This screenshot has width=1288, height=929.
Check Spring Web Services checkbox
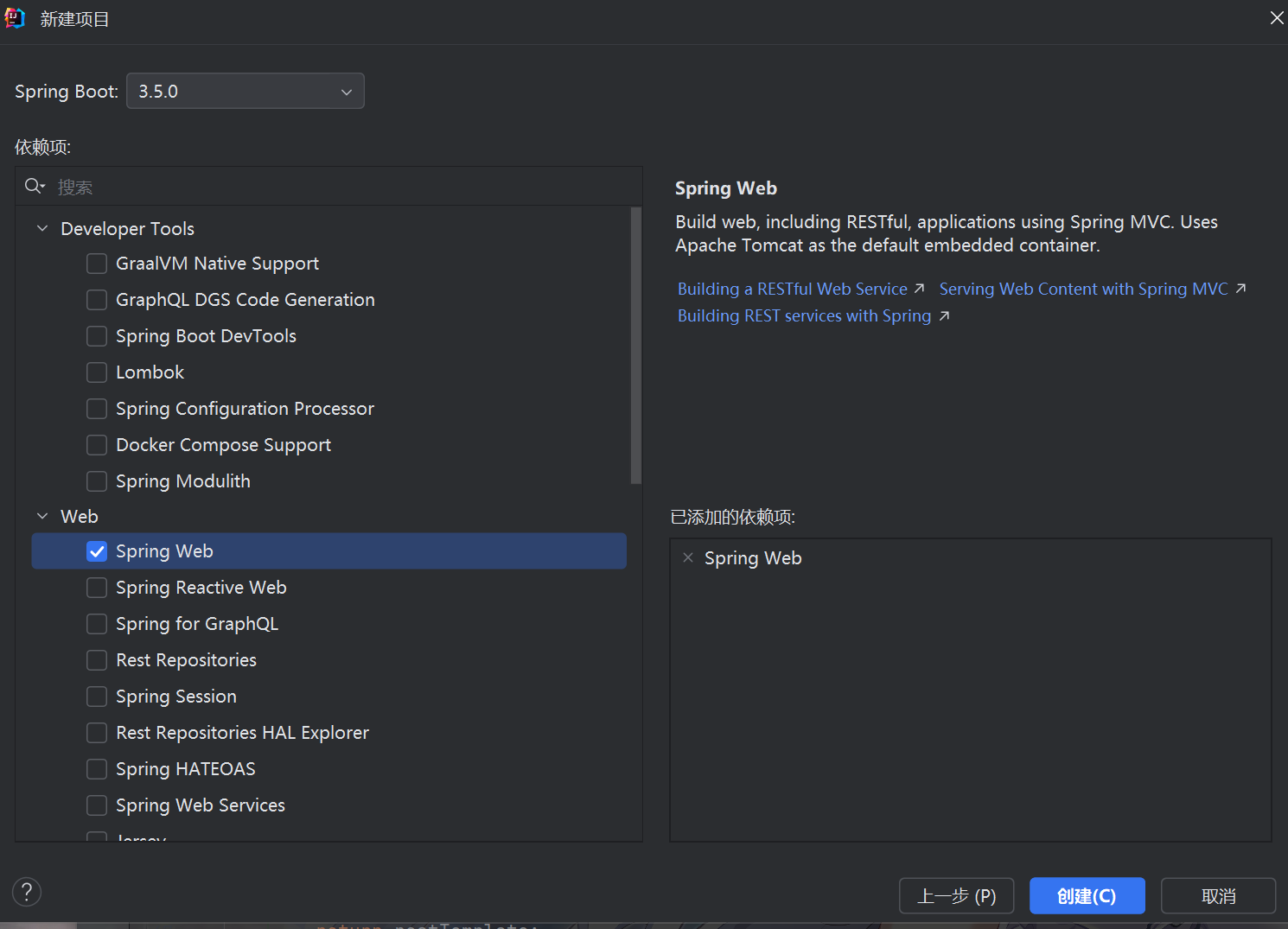coord(97,805)
